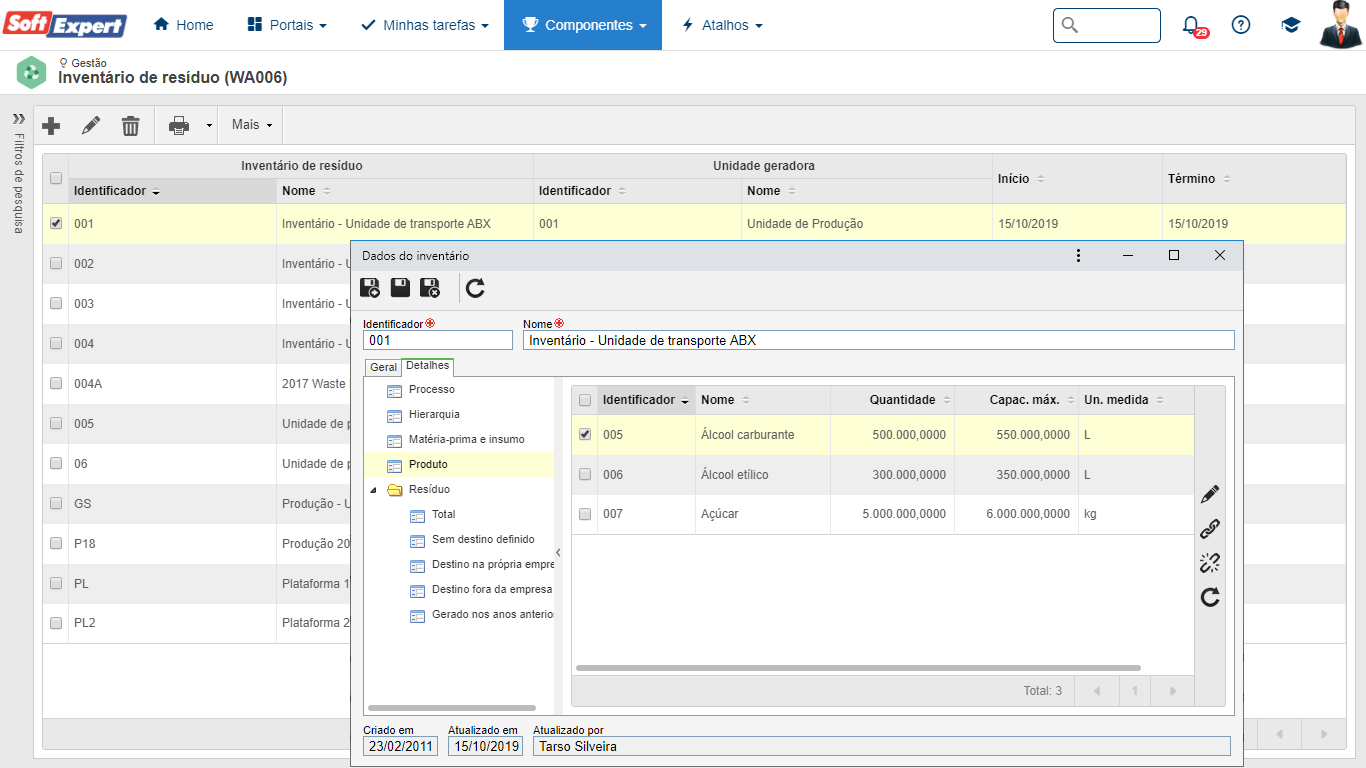Screen dimensions: 1366x768
Task: Click the pencil edit icon beside product grid
Action: click(1210, 494)
